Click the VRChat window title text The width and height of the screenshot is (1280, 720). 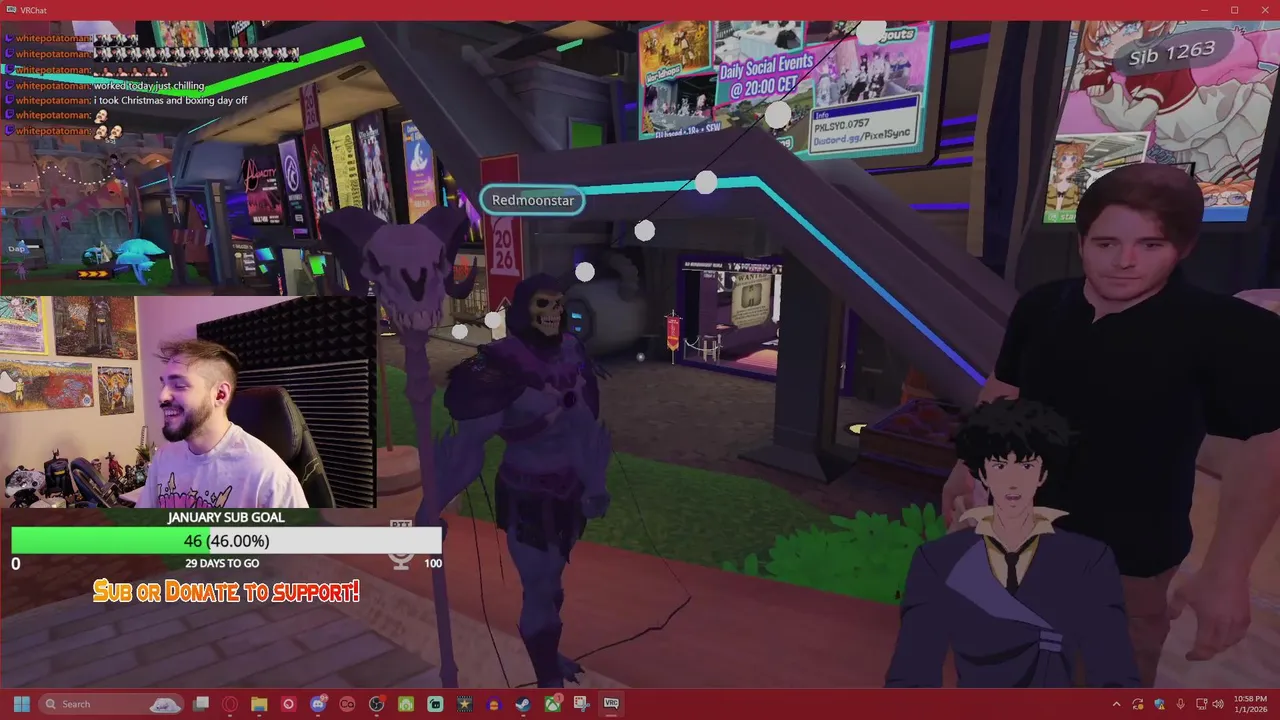click(x=33, y=10)
